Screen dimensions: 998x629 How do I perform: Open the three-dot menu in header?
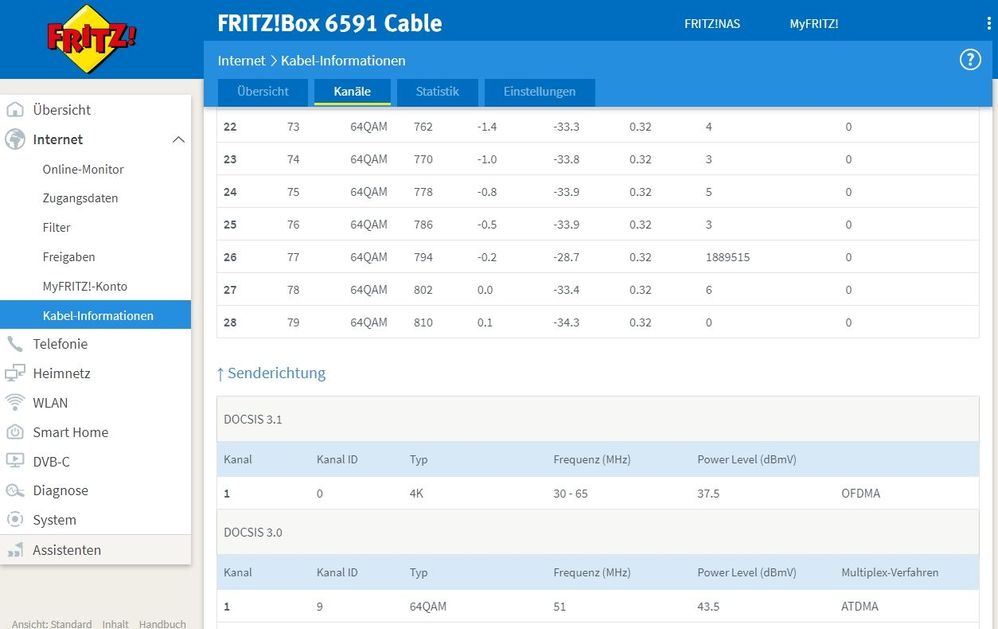tap(988, 24)
